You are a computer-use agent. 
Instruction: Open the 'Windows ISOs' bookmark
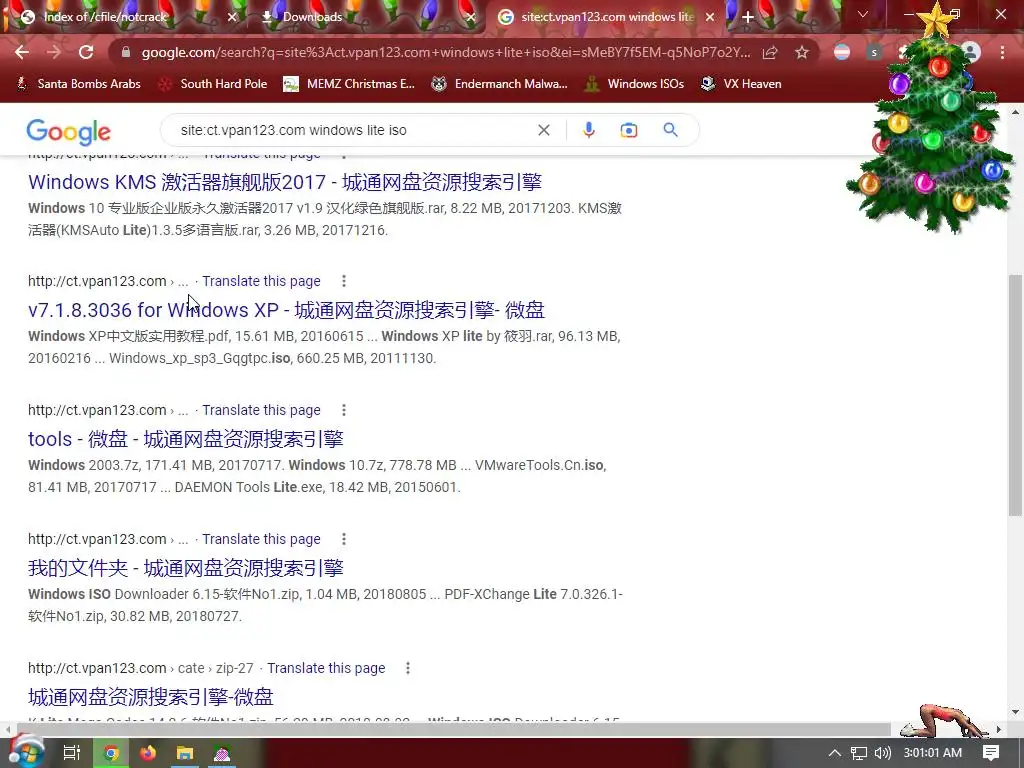(x=635, y=84)
